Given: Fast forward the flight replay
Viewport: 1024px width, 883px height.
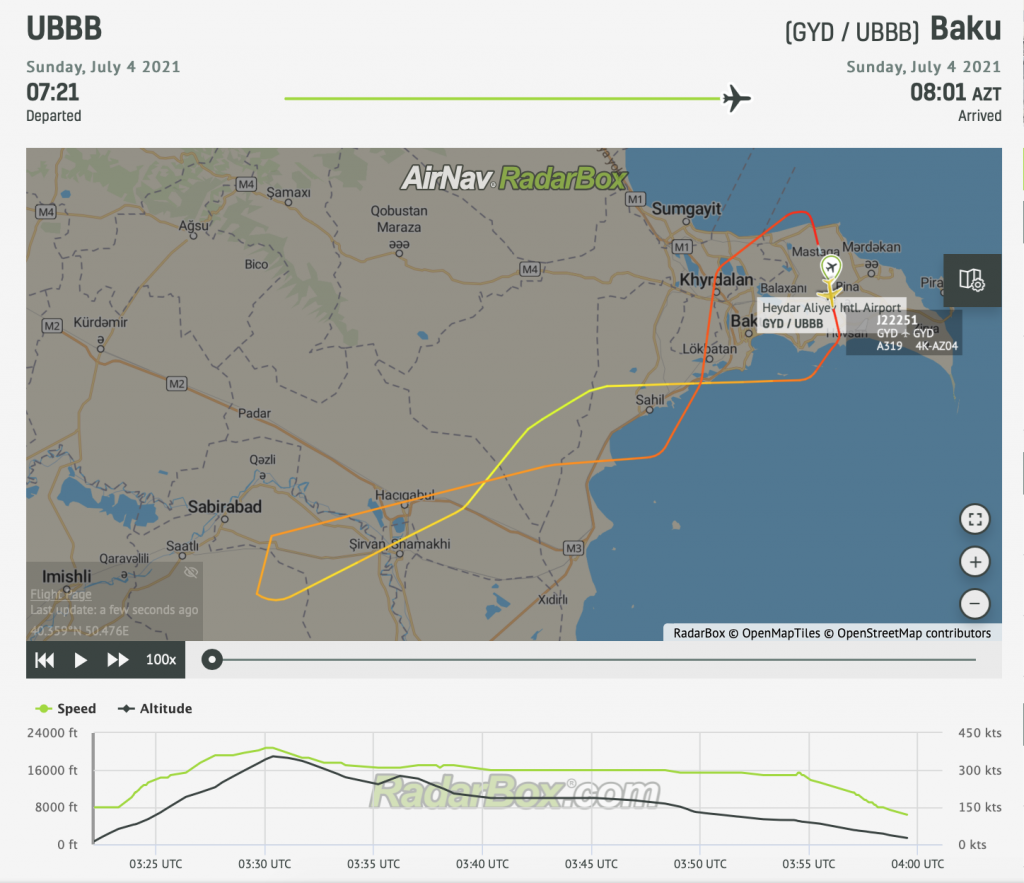Looking at the screenshot, I should [118, 660].
